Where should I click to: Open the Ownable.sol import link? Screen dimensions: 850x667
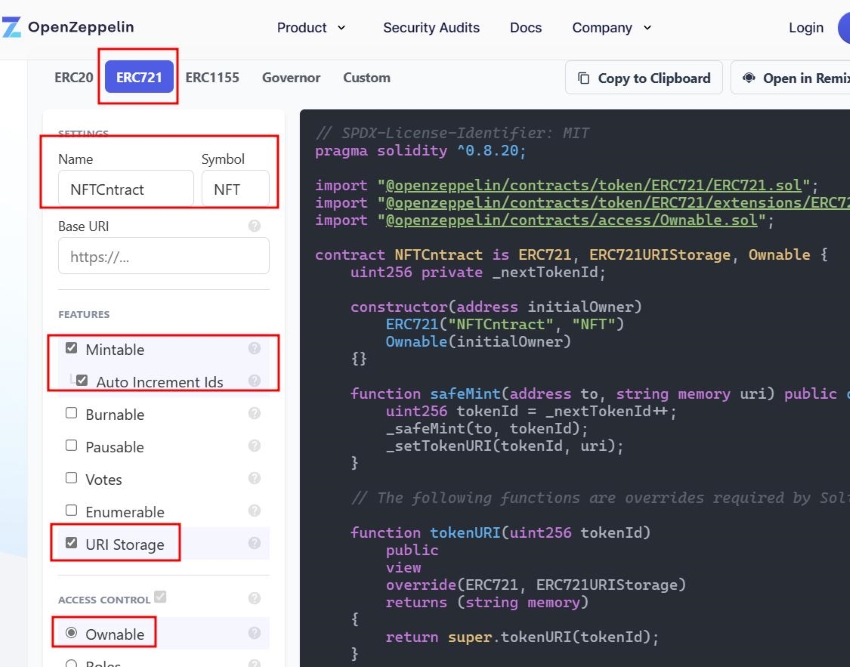tap(571, 220)
